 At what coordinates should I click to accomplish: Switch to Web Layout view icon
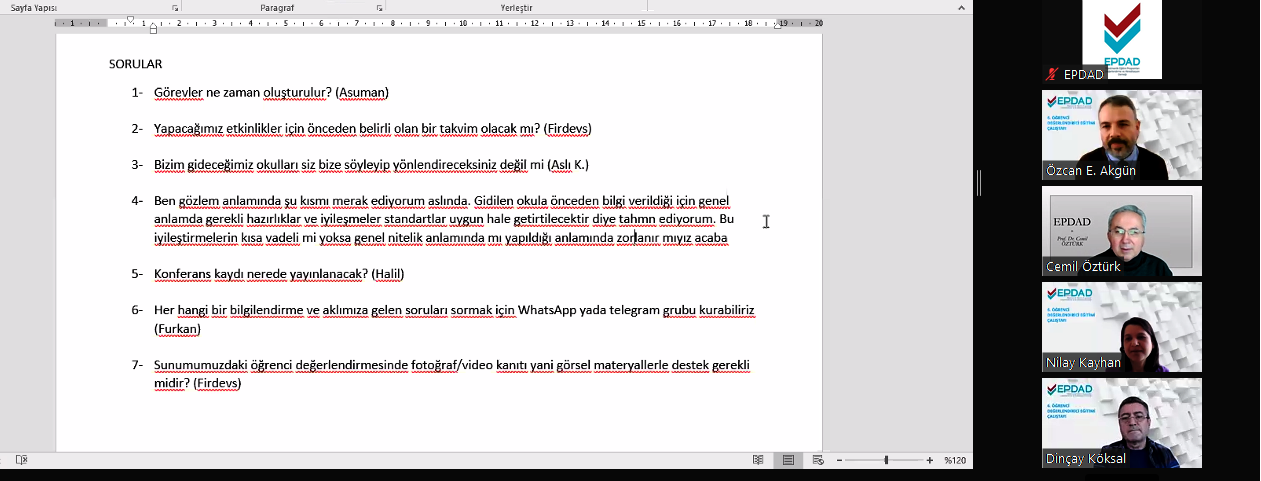pos(818,460)
